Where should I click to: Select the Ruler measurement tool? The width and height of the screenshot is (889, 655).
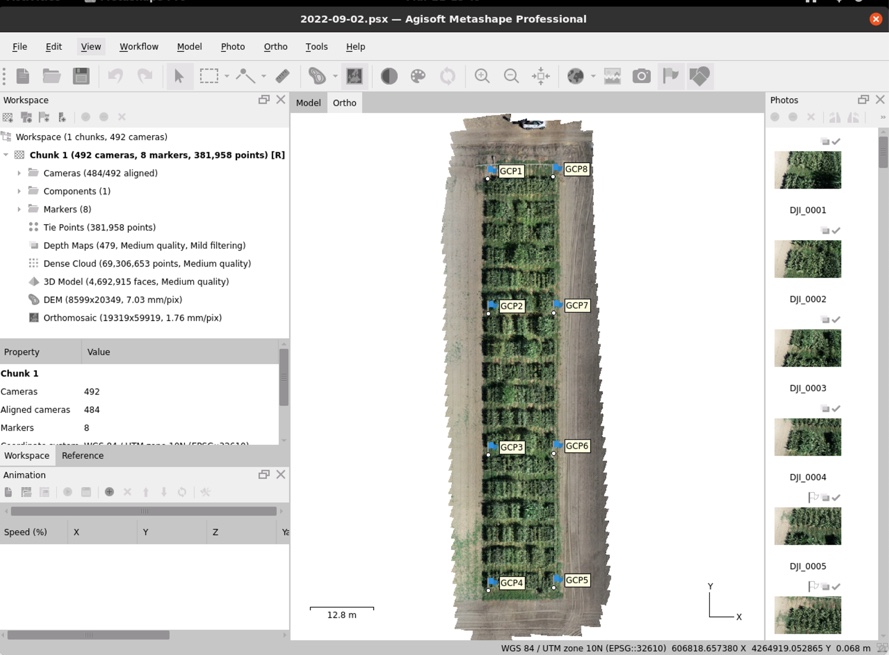tap(283, 76)
